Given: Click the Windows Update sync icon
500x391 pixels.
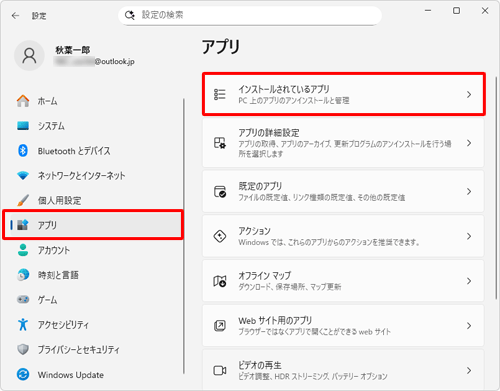Looking at the screenshot, I should point(23,374).
